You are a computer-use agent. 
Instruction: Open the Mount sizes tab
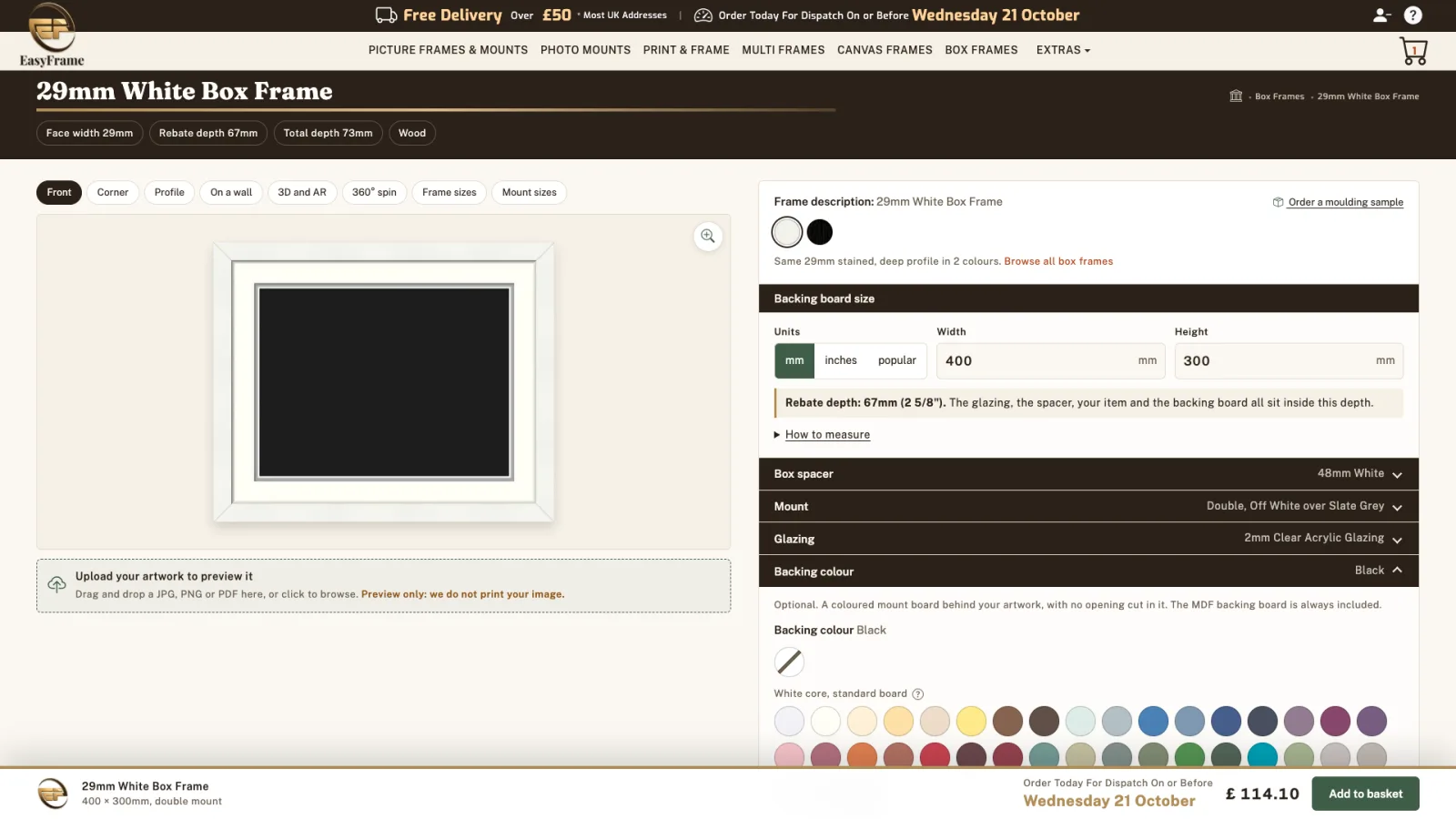click(530, 192)
